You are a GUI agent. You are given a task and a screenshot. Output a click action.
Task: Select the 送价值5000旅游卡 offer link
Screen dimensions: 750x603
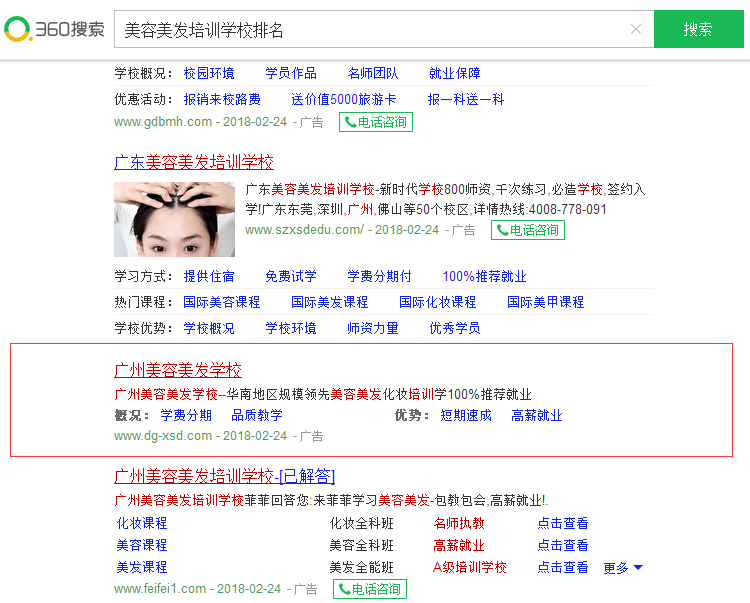click(343, 99)
